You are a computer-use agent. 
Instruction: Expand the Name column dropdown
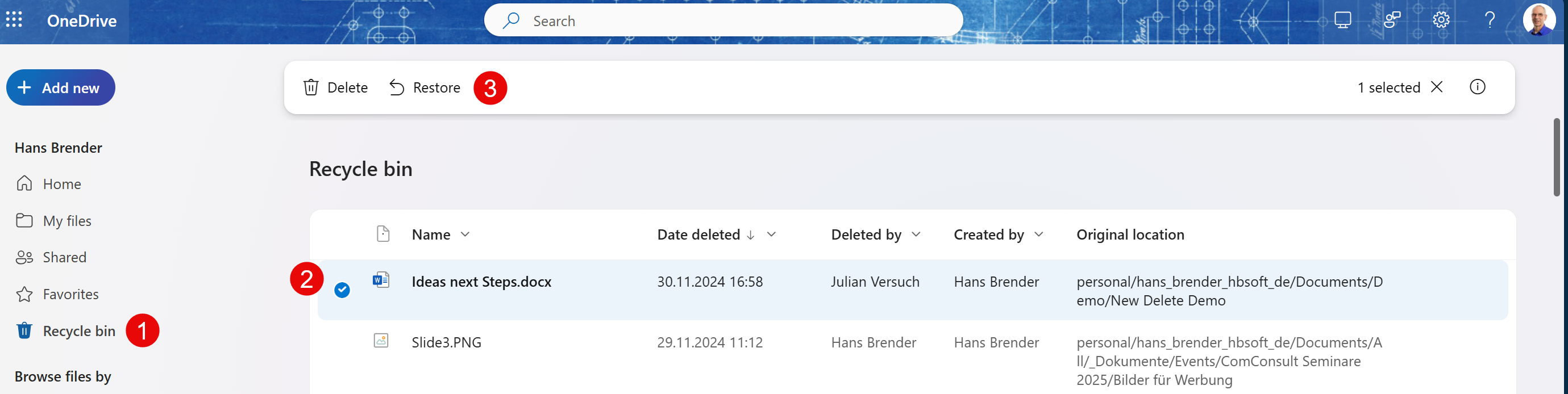(x=465, y=234)
